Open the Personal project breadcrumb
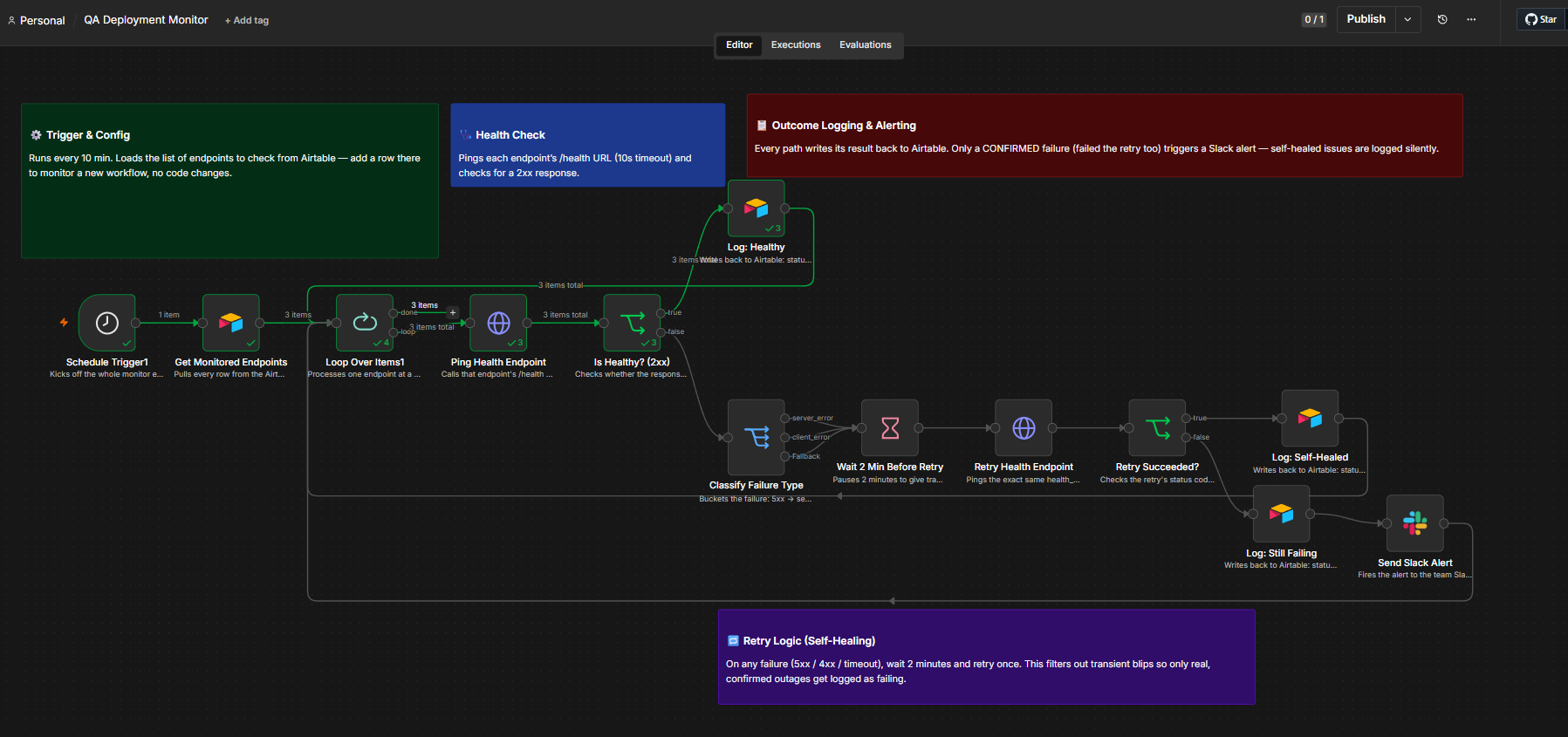Image resolution: width=1568 pixels, height=737 pixels. 42,20
